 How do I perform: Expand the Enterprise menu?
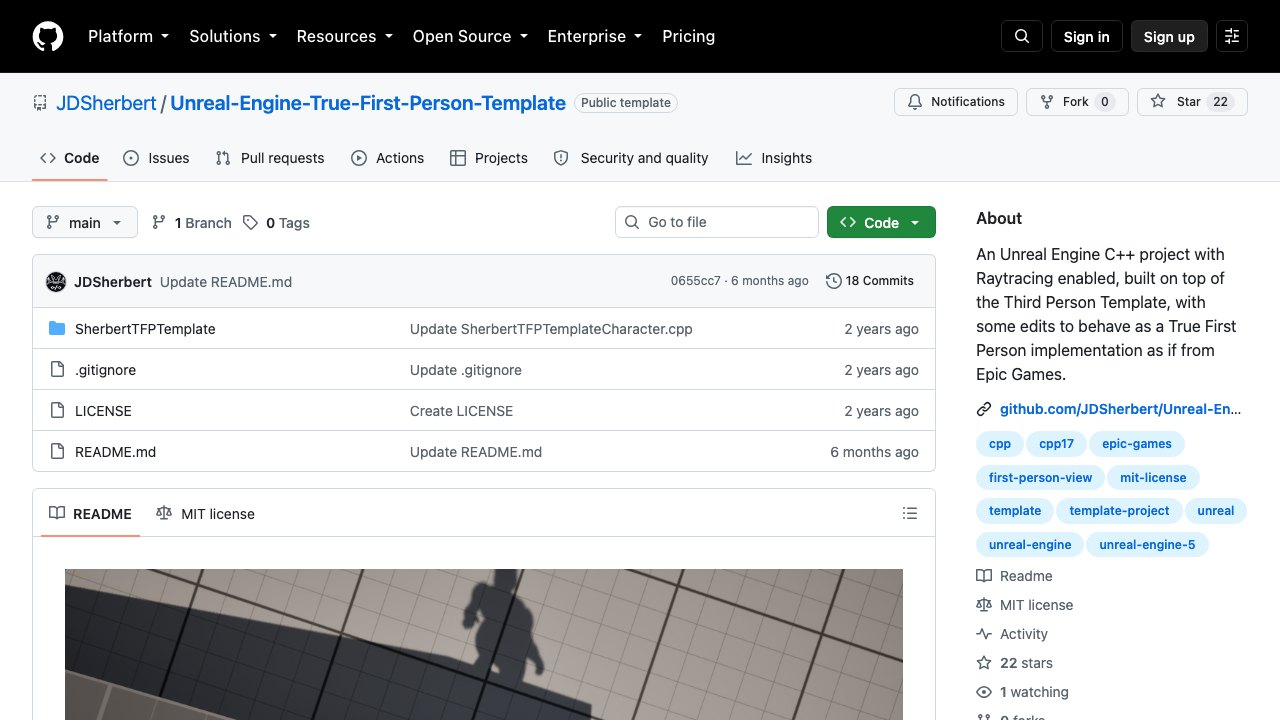tap(594, 36)
